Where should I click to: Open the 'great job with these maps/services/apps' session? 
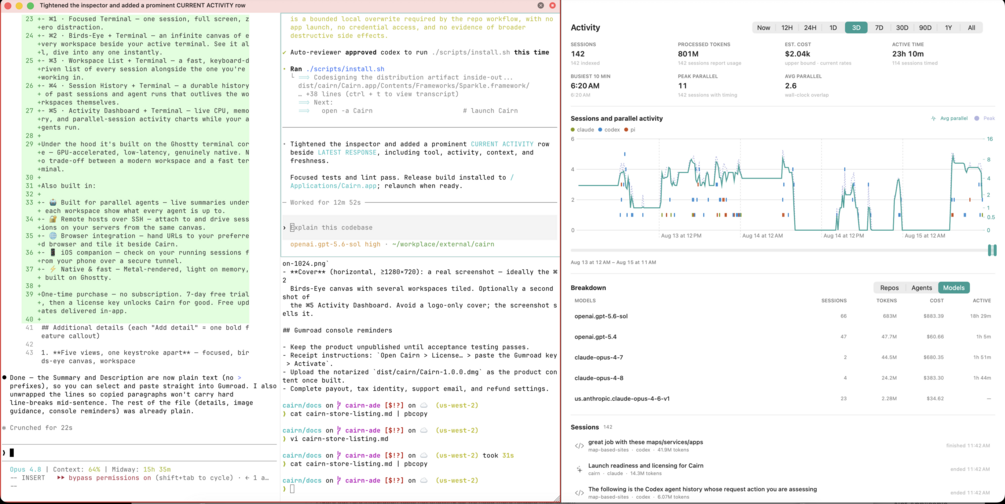click(x=783, y=446)
